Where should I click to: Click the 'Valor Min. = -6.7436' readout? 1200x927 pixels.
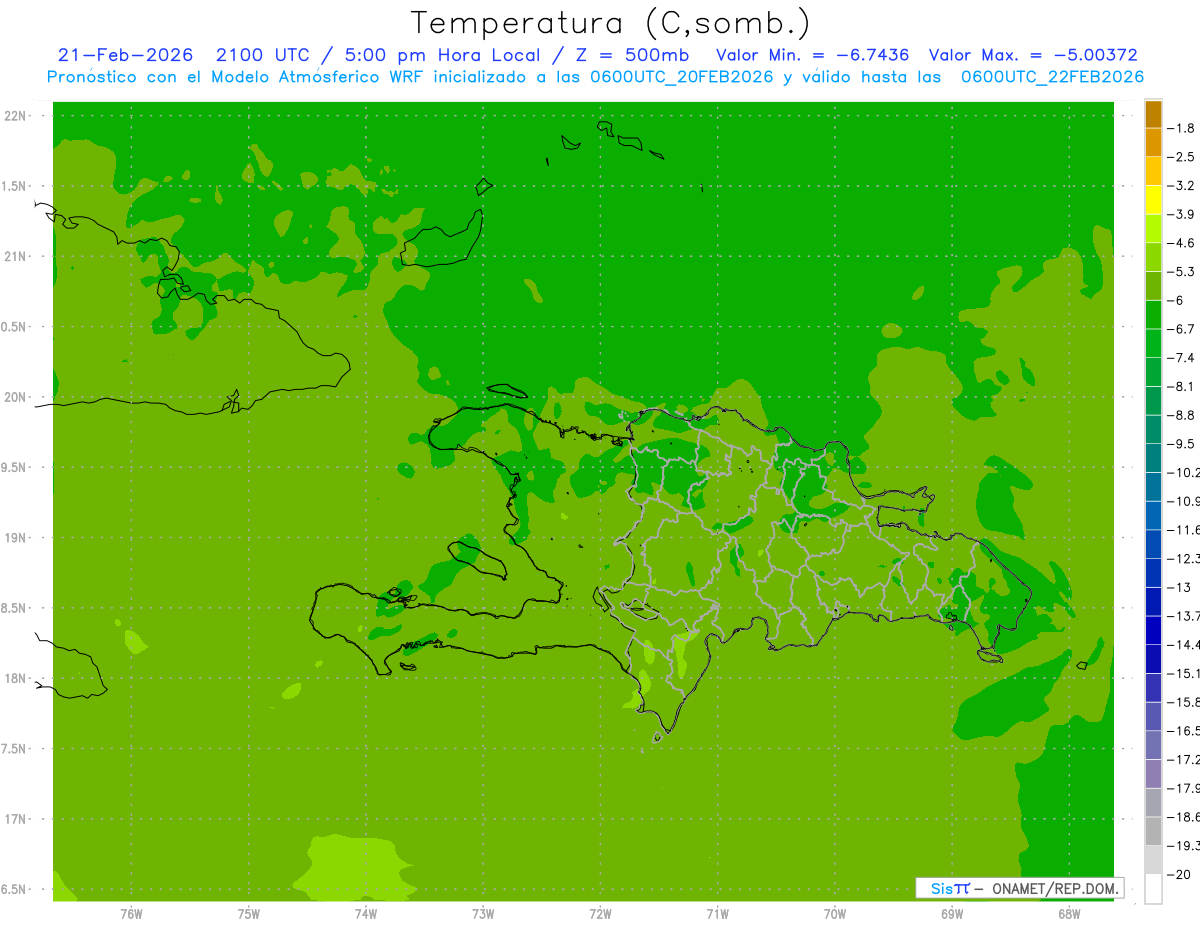(x=813, y=55)
